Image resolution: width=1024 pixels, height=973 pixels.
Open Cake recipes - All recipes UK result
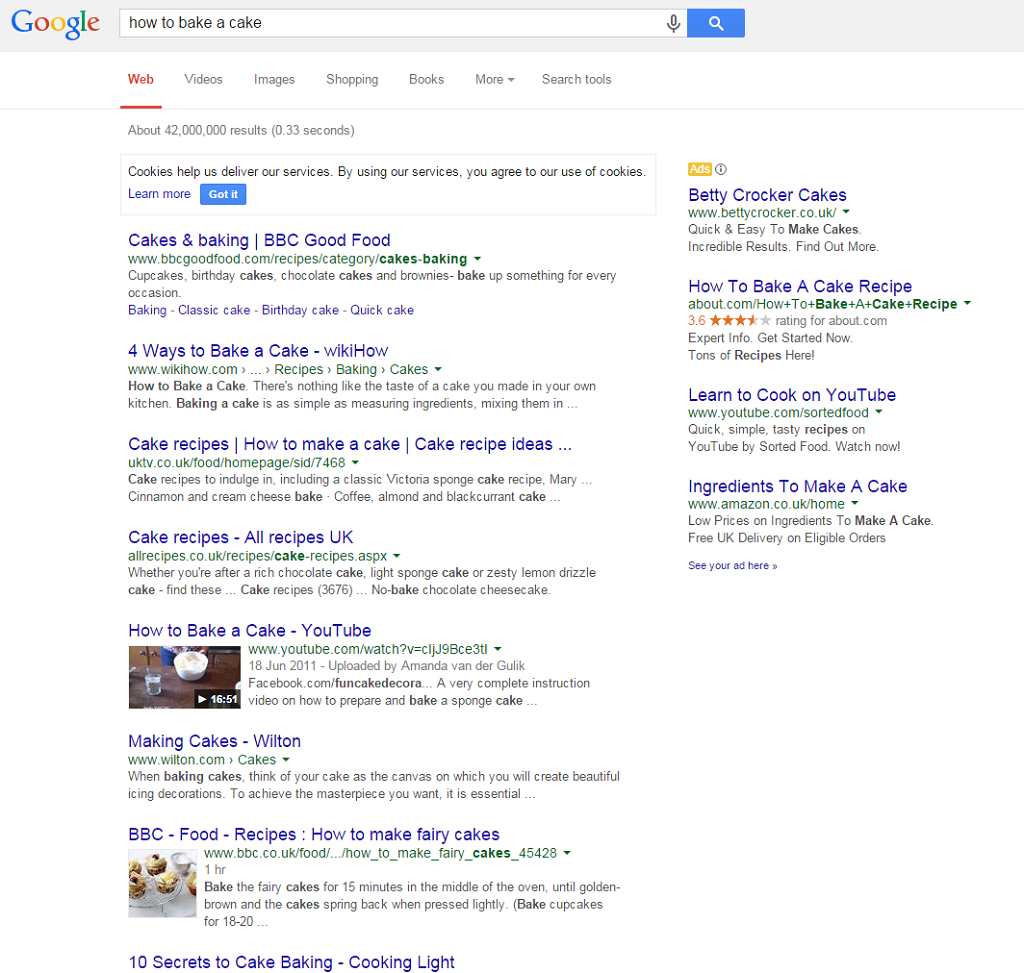[x=240, y=537]
